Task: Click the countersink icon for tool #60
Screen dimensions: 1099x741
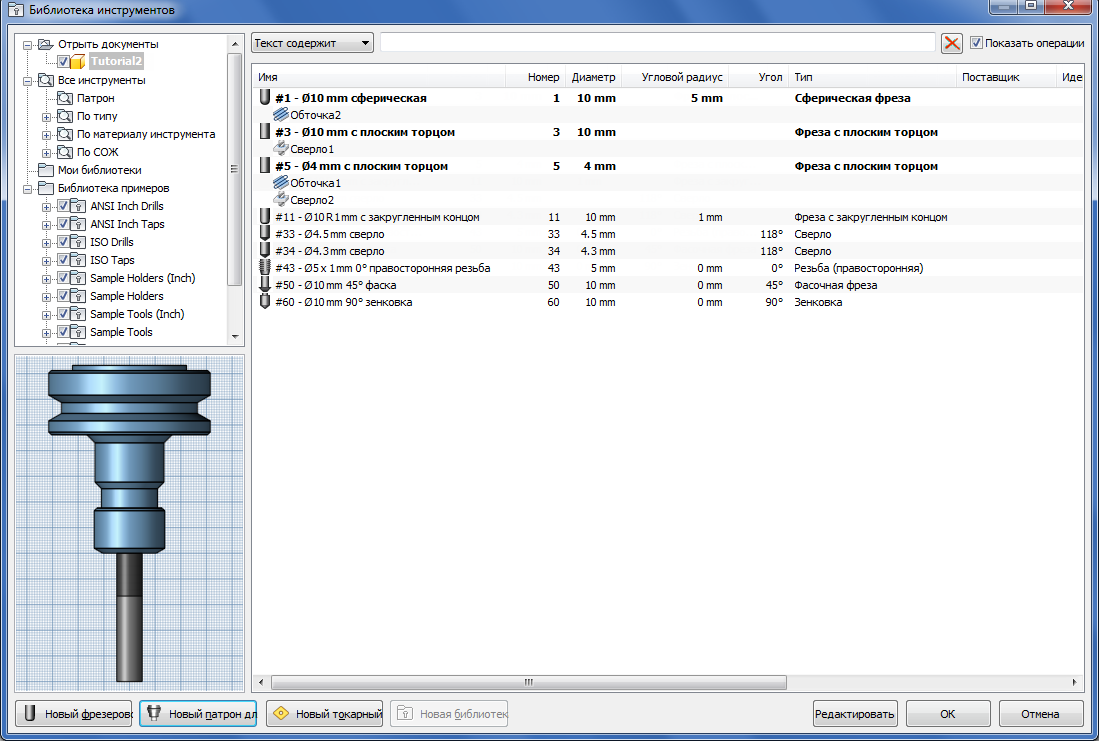Action: coord(265,301)
